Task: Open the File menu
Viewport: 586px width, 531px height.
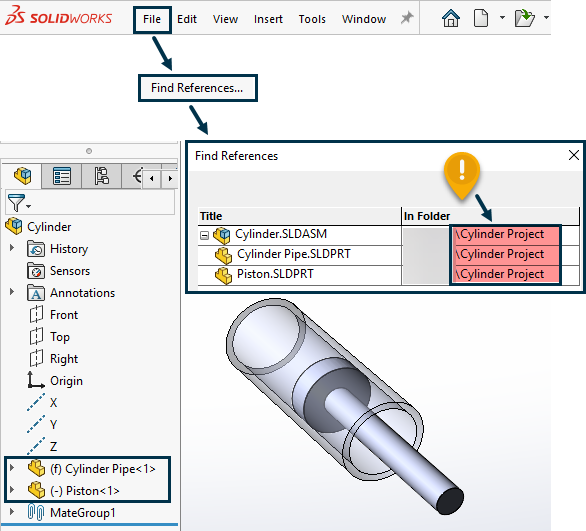Action: click(x=152, y=19)
